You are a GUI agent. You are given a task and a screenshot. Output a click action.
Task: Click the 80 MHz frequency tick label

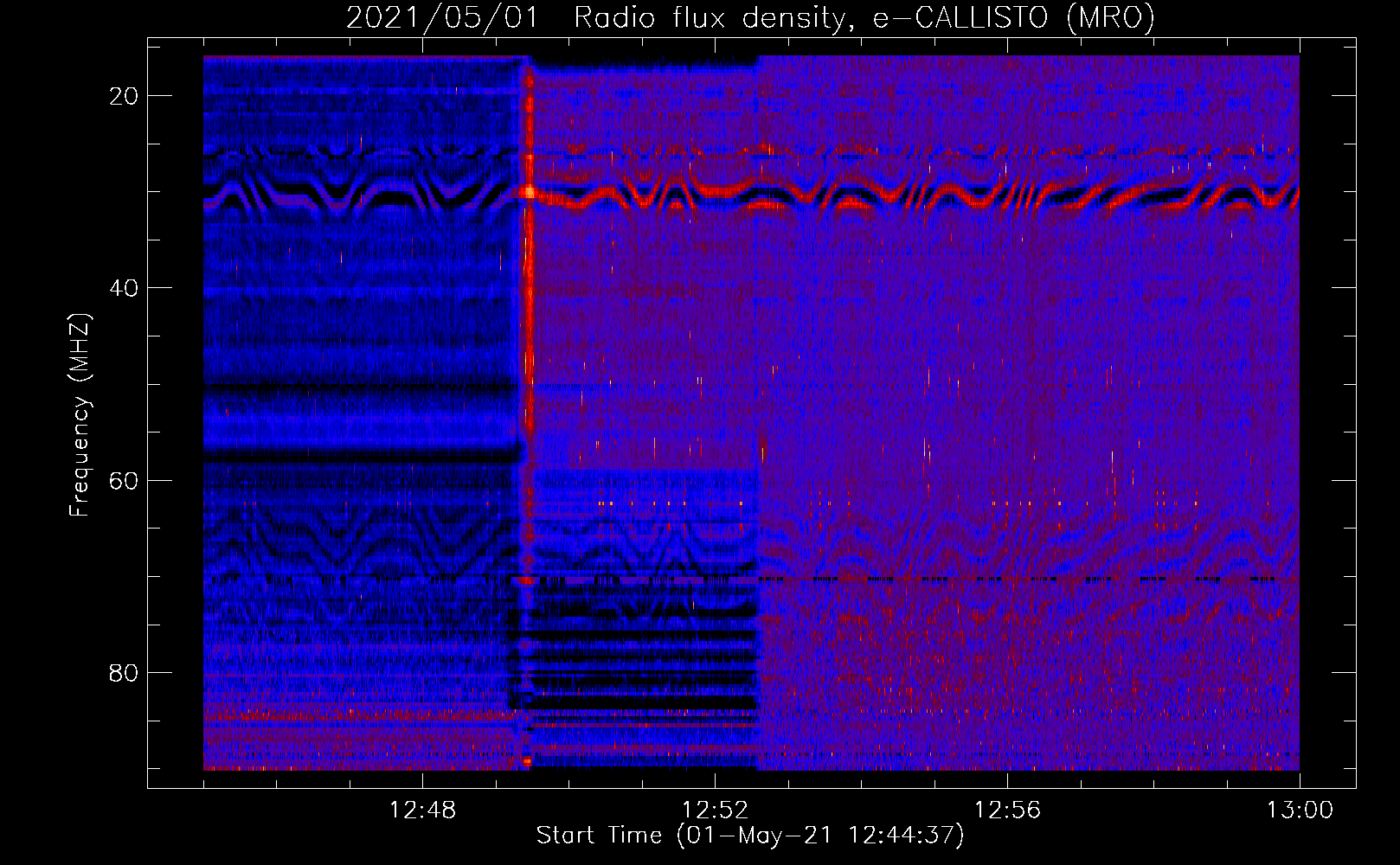pos(124,672)
